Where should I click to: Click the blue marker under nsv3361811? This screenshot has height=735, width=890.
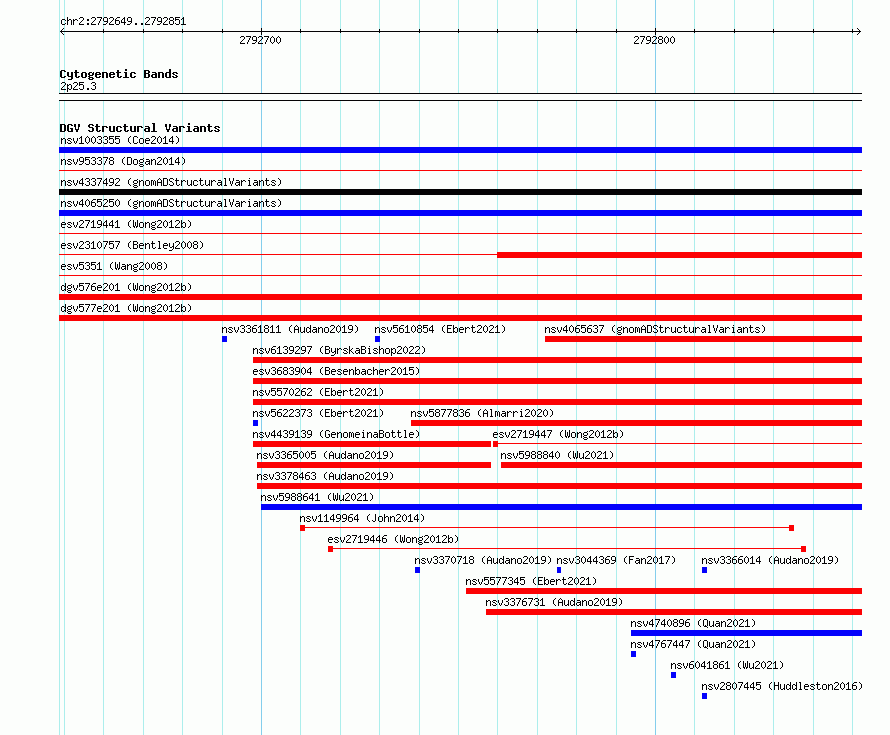tap(225, 339)
